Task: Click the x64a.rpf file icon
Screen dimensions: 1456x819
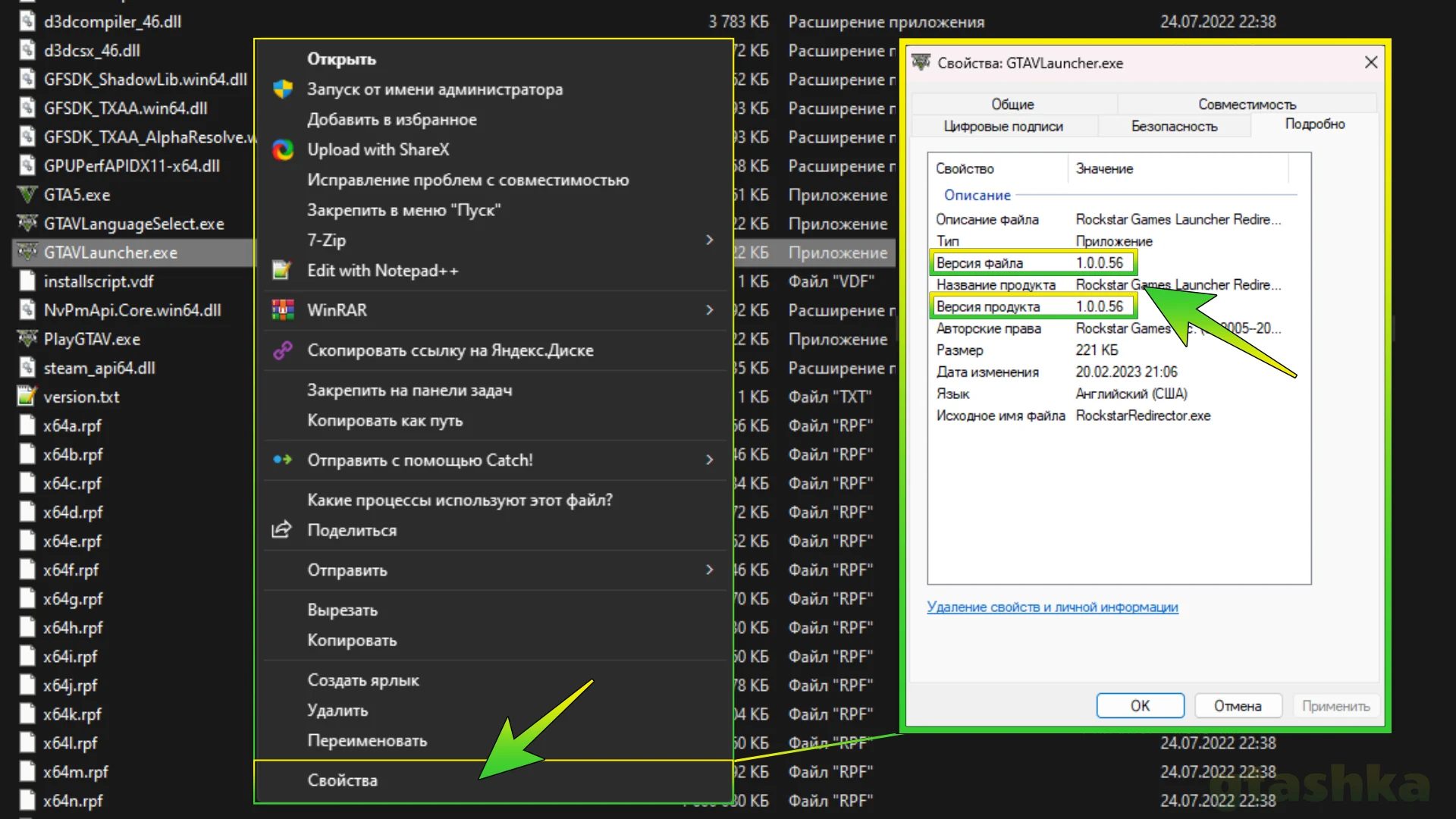Action: pos(27,425)
